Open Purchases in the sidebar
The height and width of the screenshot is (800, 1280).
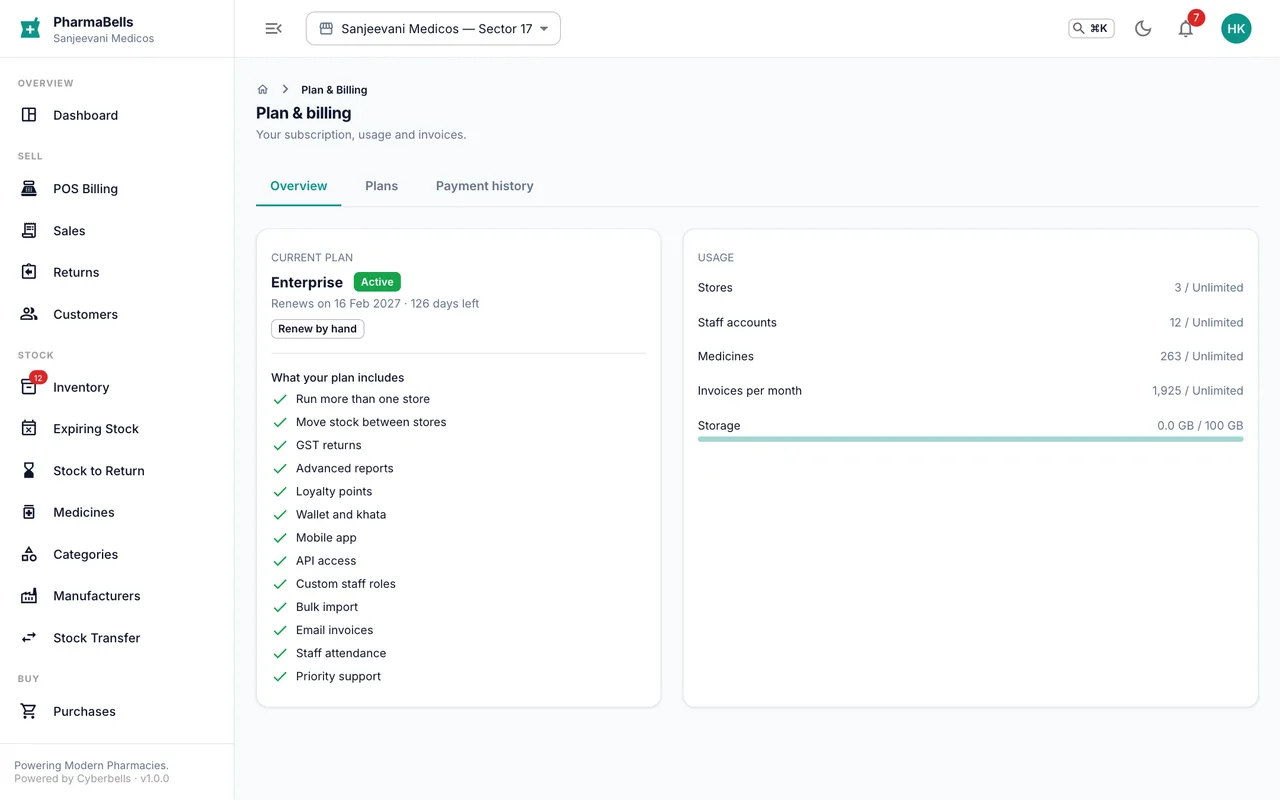pos(117,711)
